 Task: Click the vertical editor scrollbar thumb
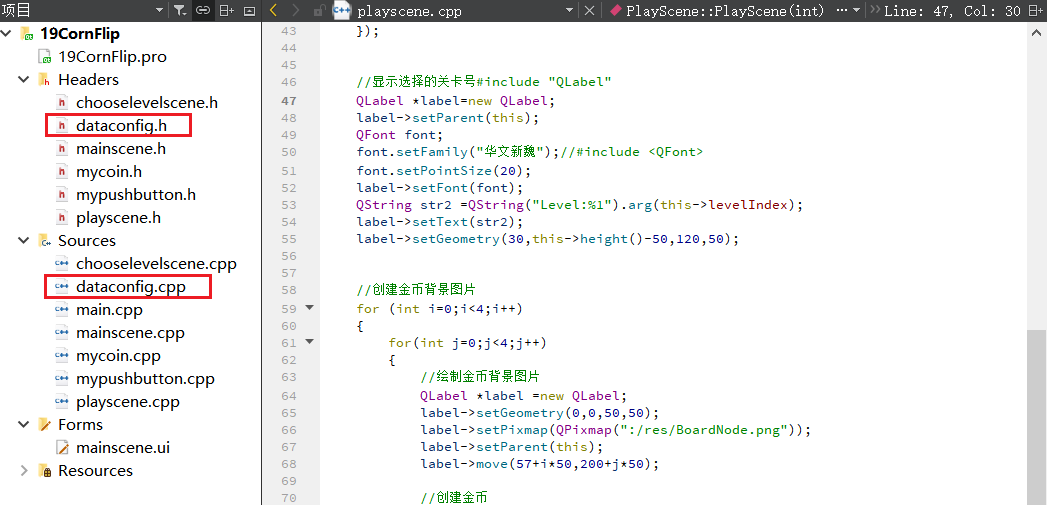tap(1036, 417)
